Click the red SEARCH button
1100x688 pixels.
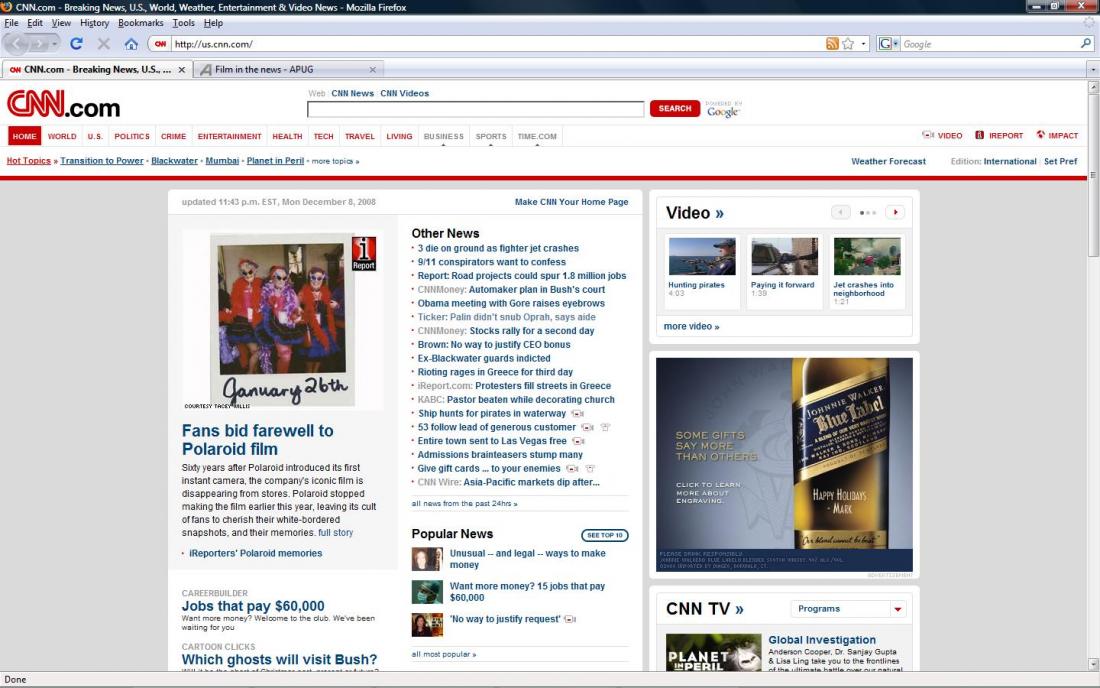pyautogui.click(x=675, y=109)
